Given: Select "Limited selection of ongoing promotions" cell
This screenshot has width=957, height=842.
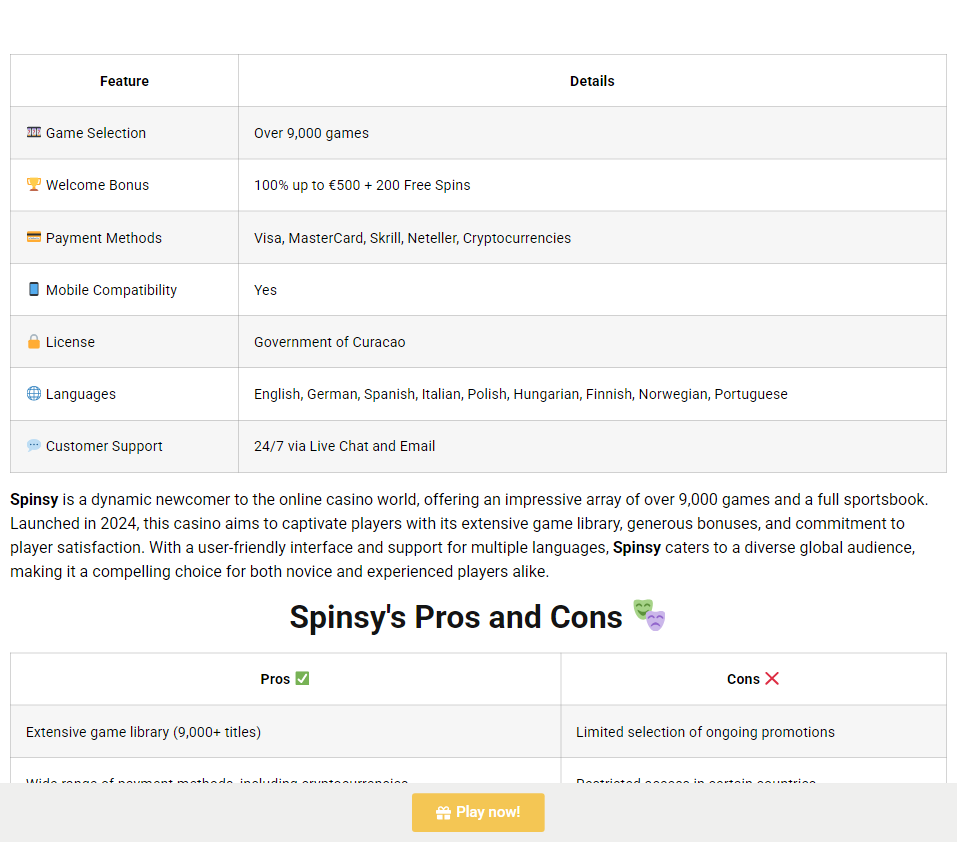Looking at the screenshot, I should (x=754, y=732).
